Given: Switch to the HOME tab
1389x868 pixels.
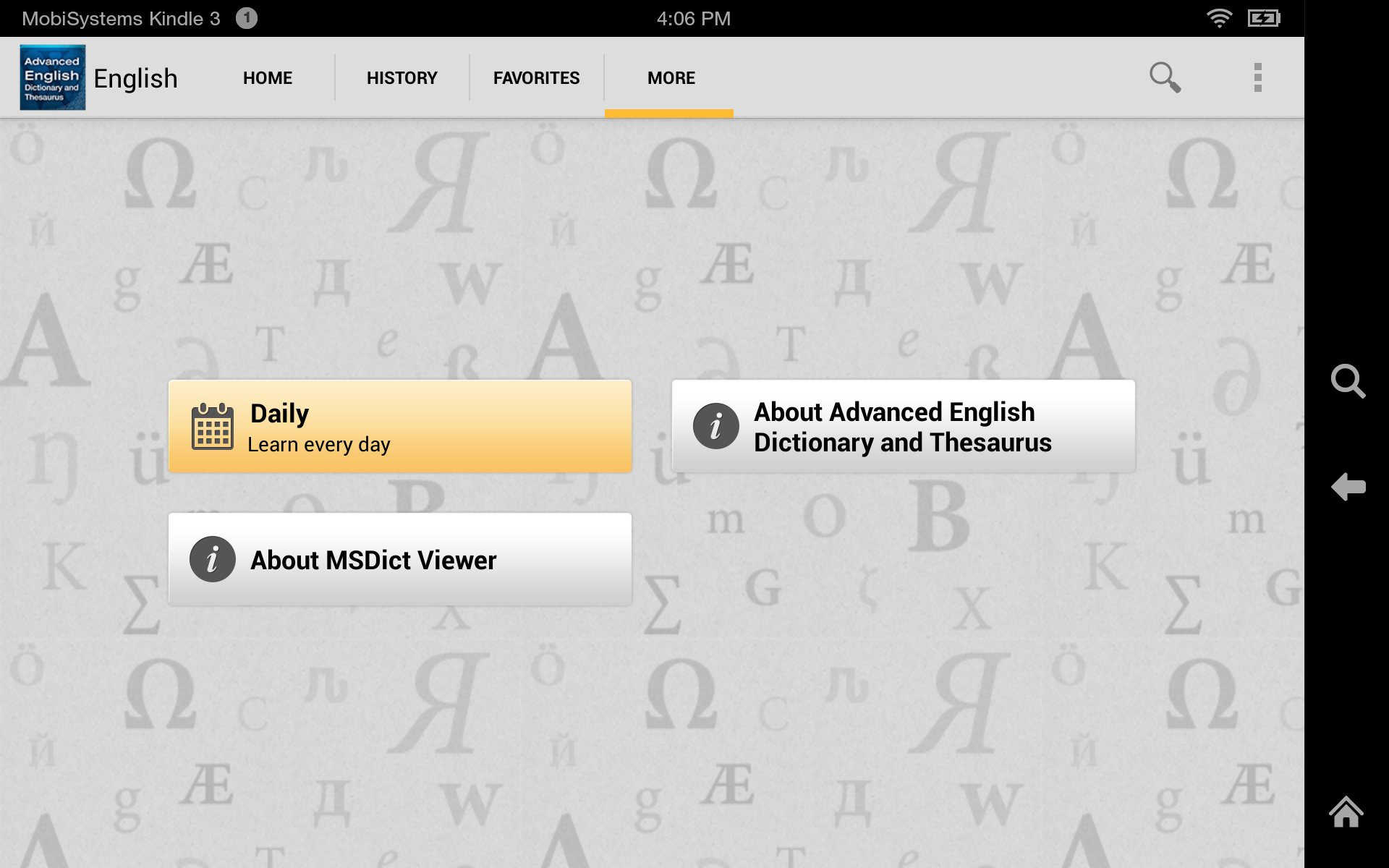Looking at the screenshot, I should click(267, 77).
